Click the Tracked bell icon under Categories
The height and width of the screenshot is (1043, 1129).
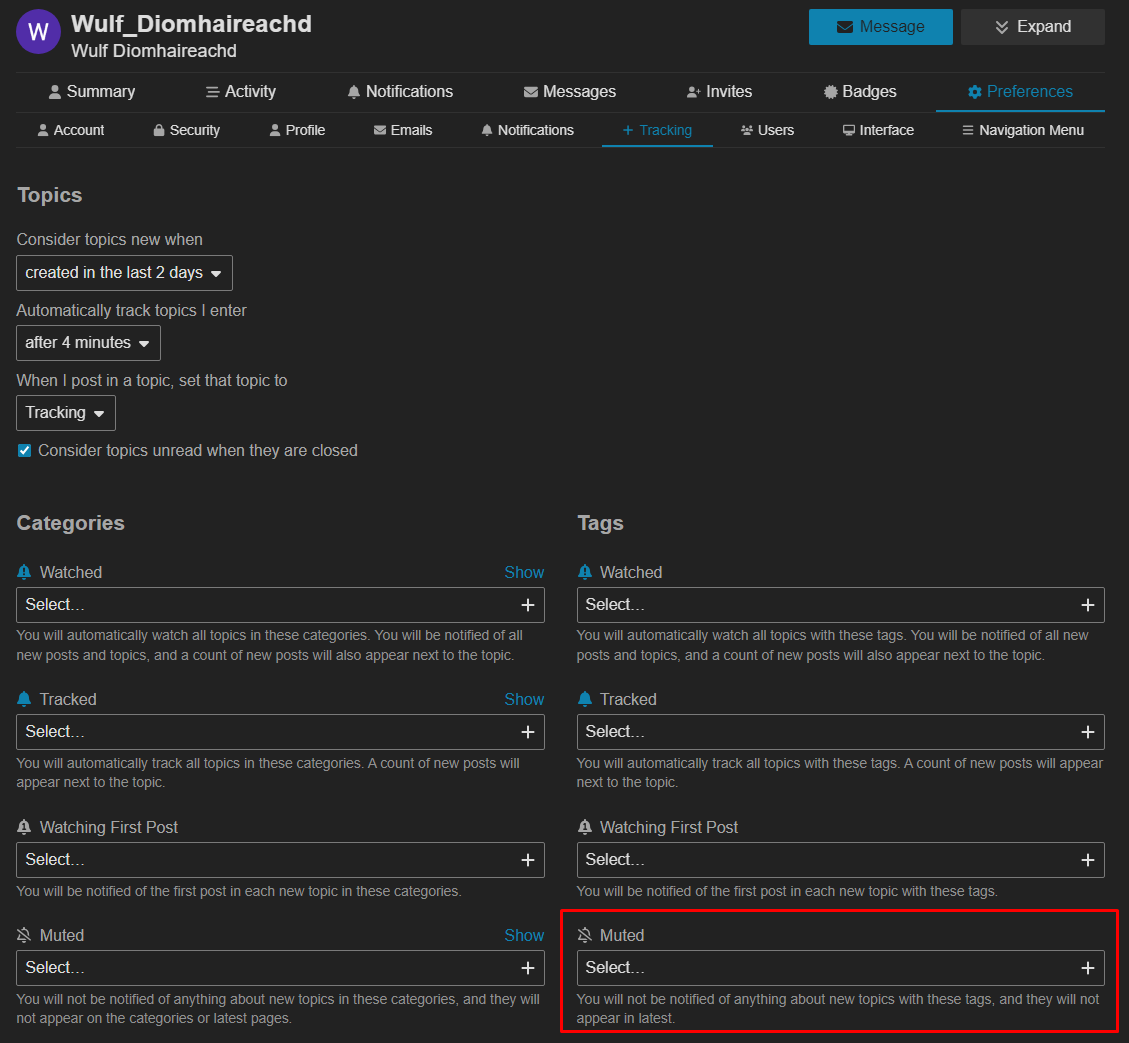click(25, 700)
